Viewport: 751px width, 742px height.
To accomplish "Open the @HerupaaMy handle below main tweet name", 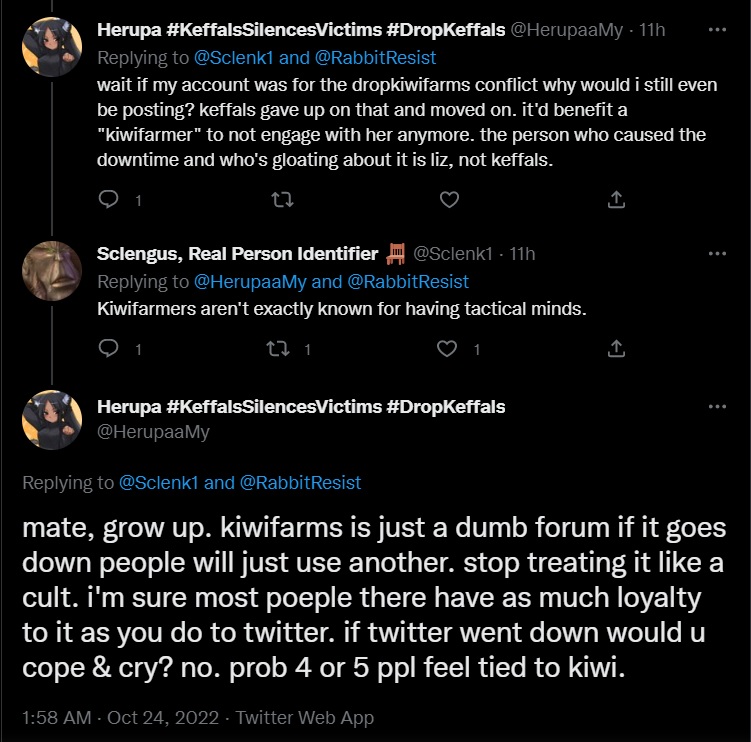I will click(x=153, y=432).
